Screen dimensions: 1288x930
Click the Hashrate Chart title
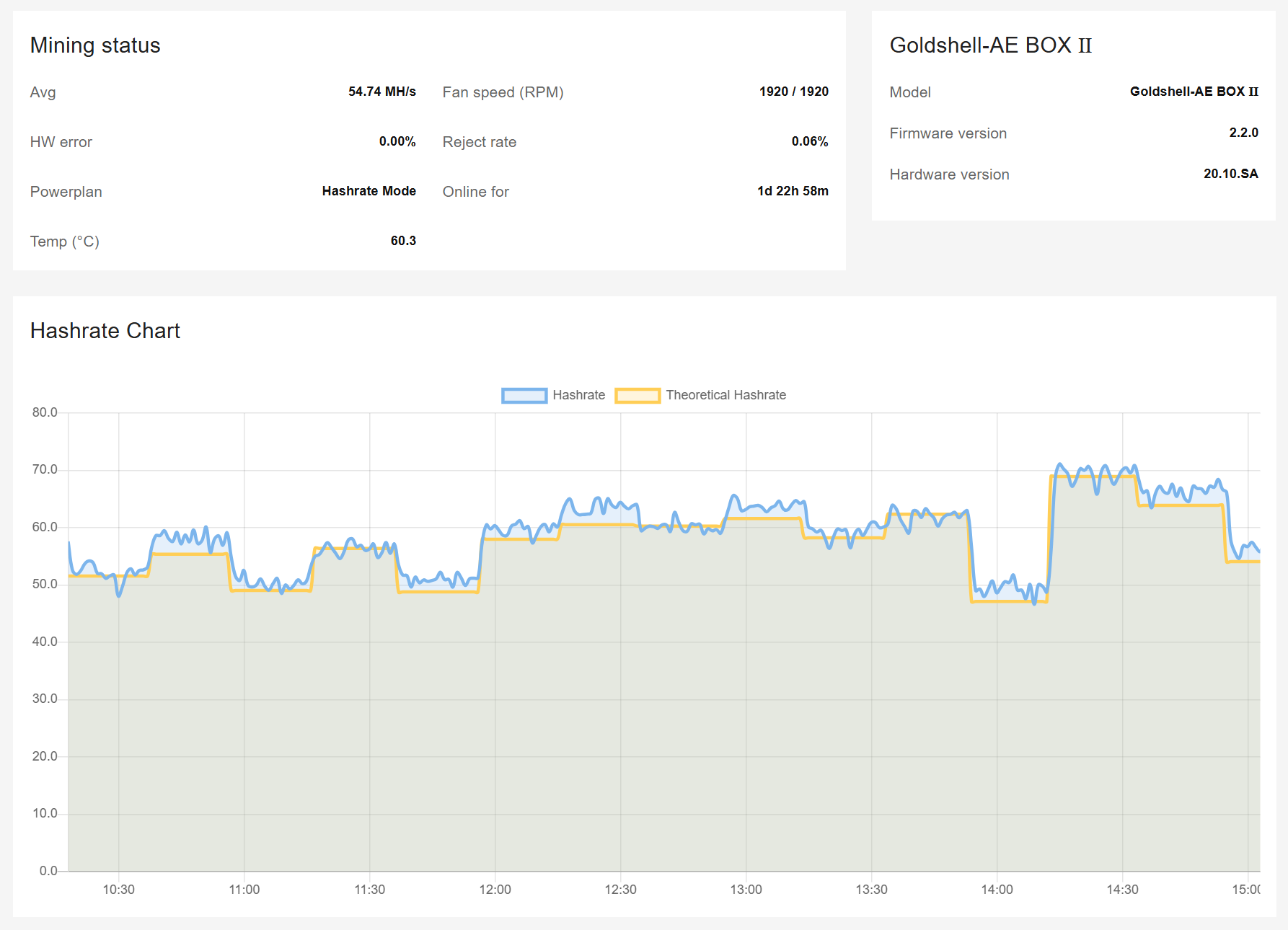coord(105,331)
